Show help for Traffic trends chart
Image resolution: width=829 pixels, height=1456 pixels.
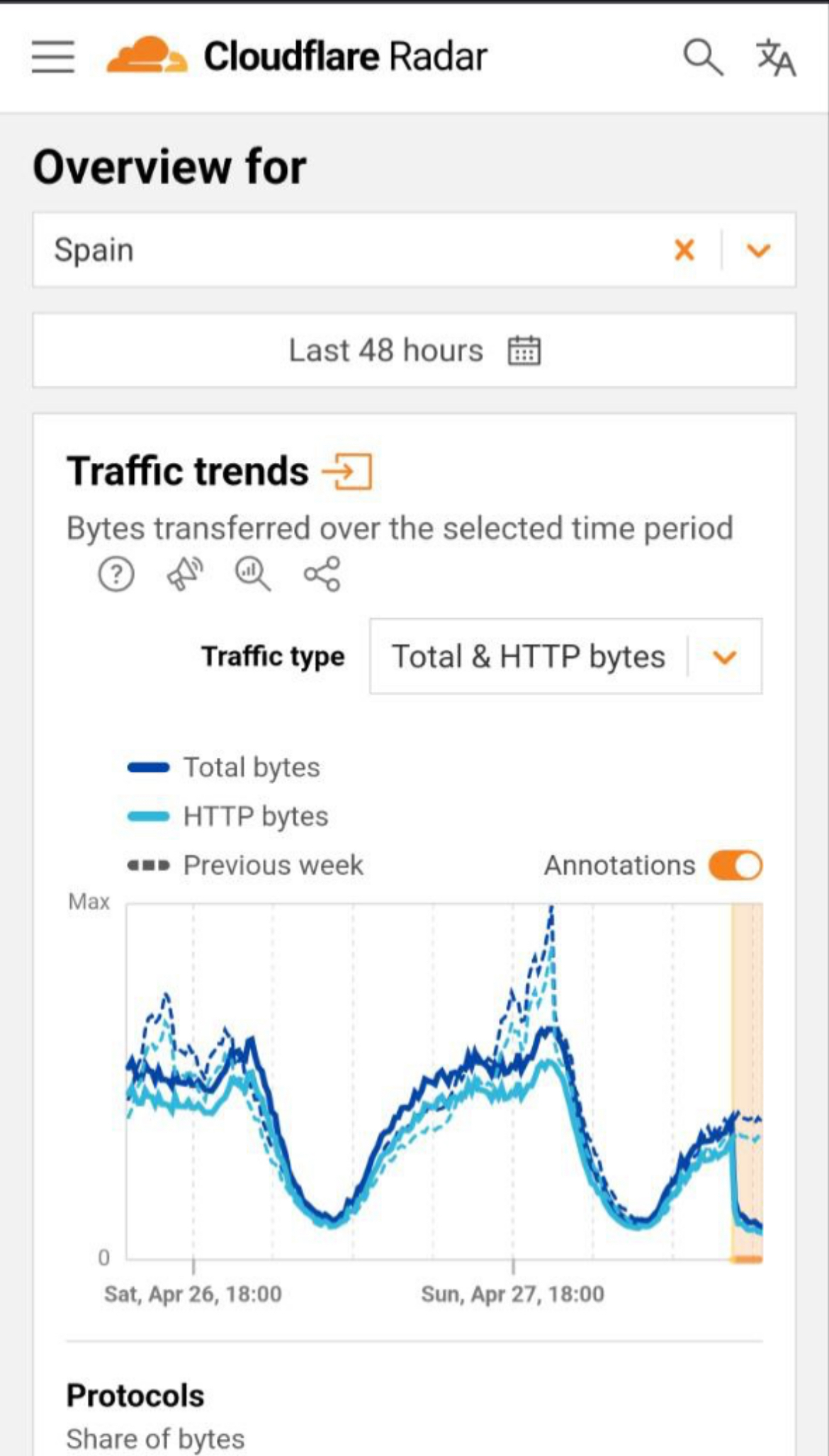pos(116,574)
